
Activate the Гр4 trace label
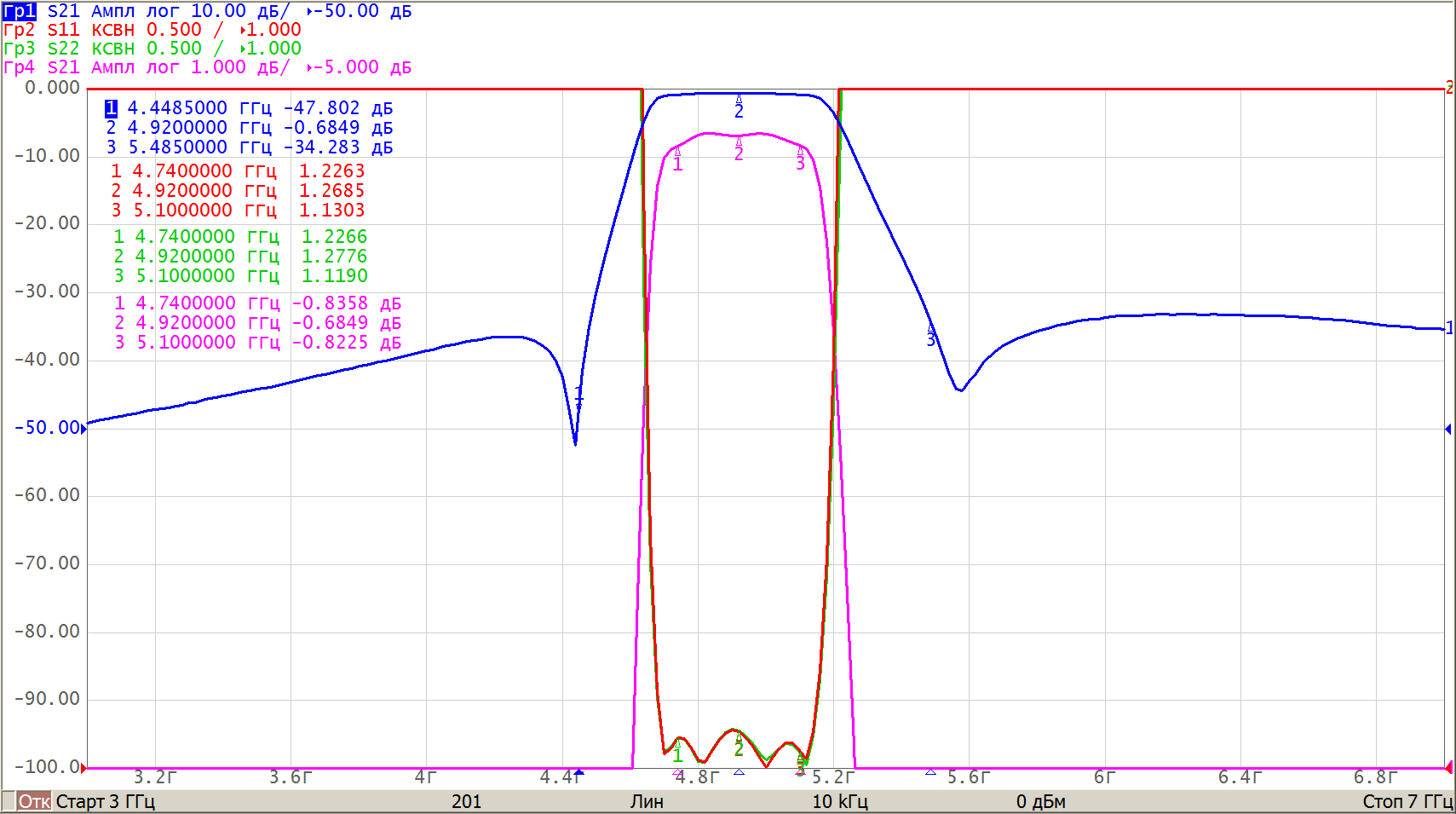pos(19,67)
